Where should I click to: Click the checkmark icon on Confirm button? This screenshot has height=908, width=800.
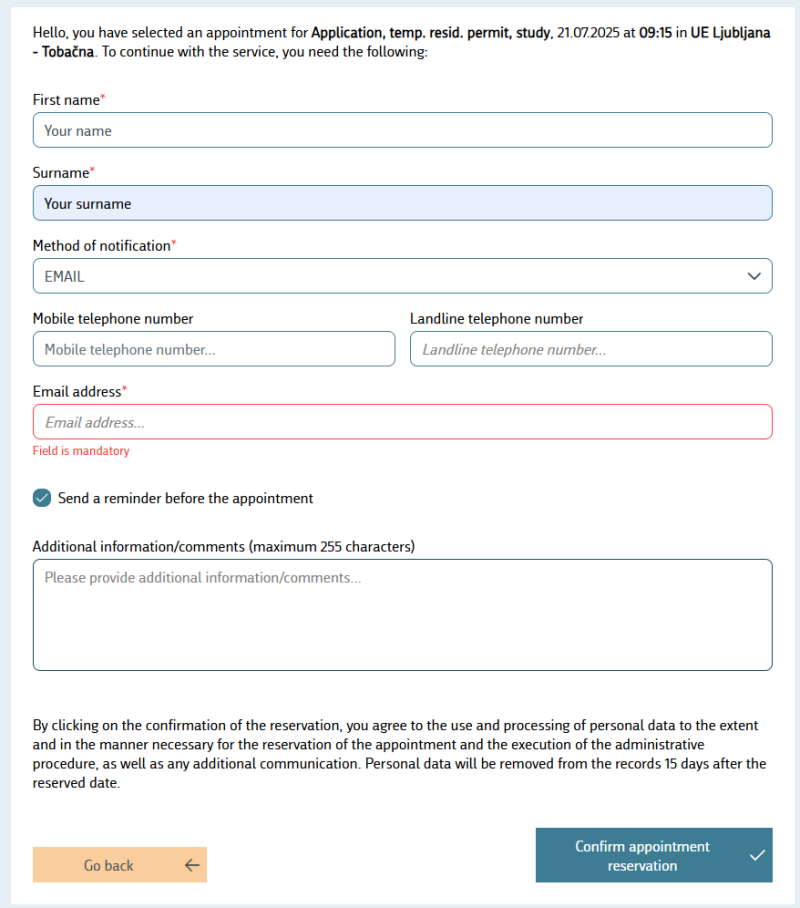pos(757,855)
